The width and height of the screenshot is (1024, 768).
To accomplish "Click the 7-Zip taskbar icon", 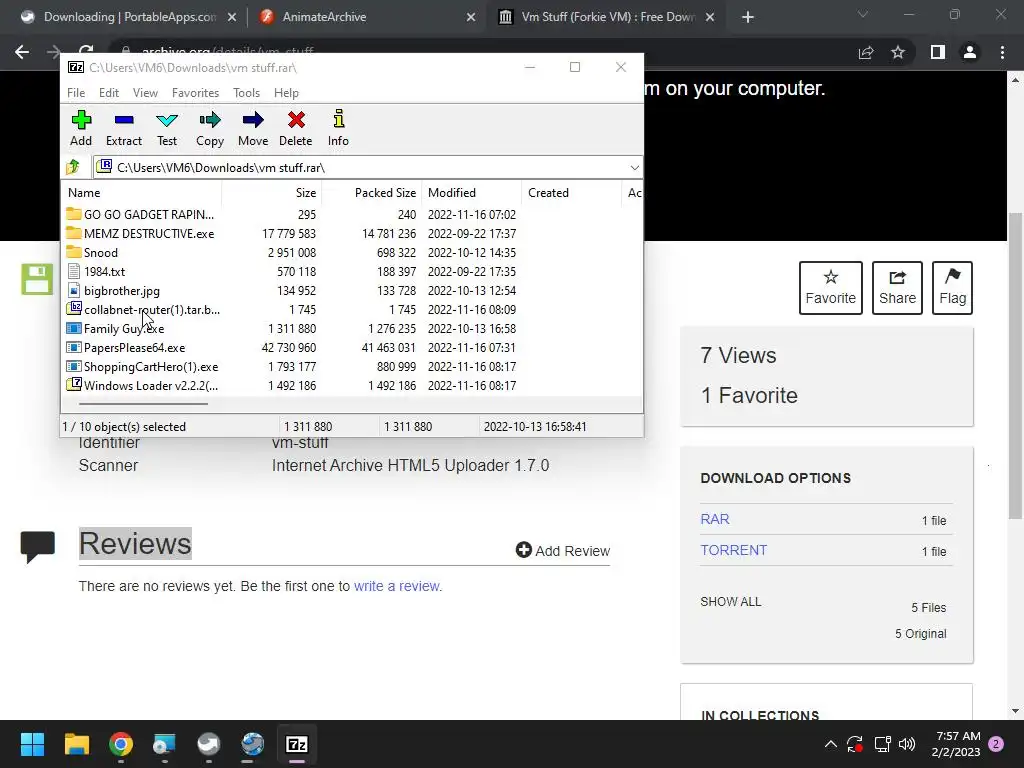I will coord(296,744).
